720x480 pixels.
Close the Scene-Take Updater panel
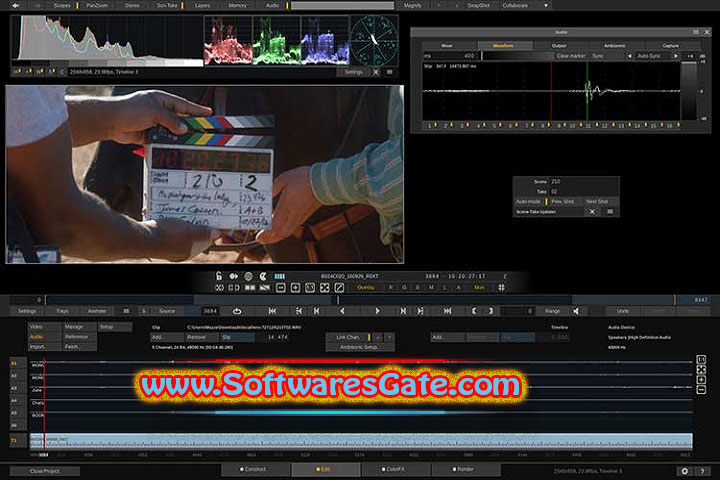tap(592, 212)
